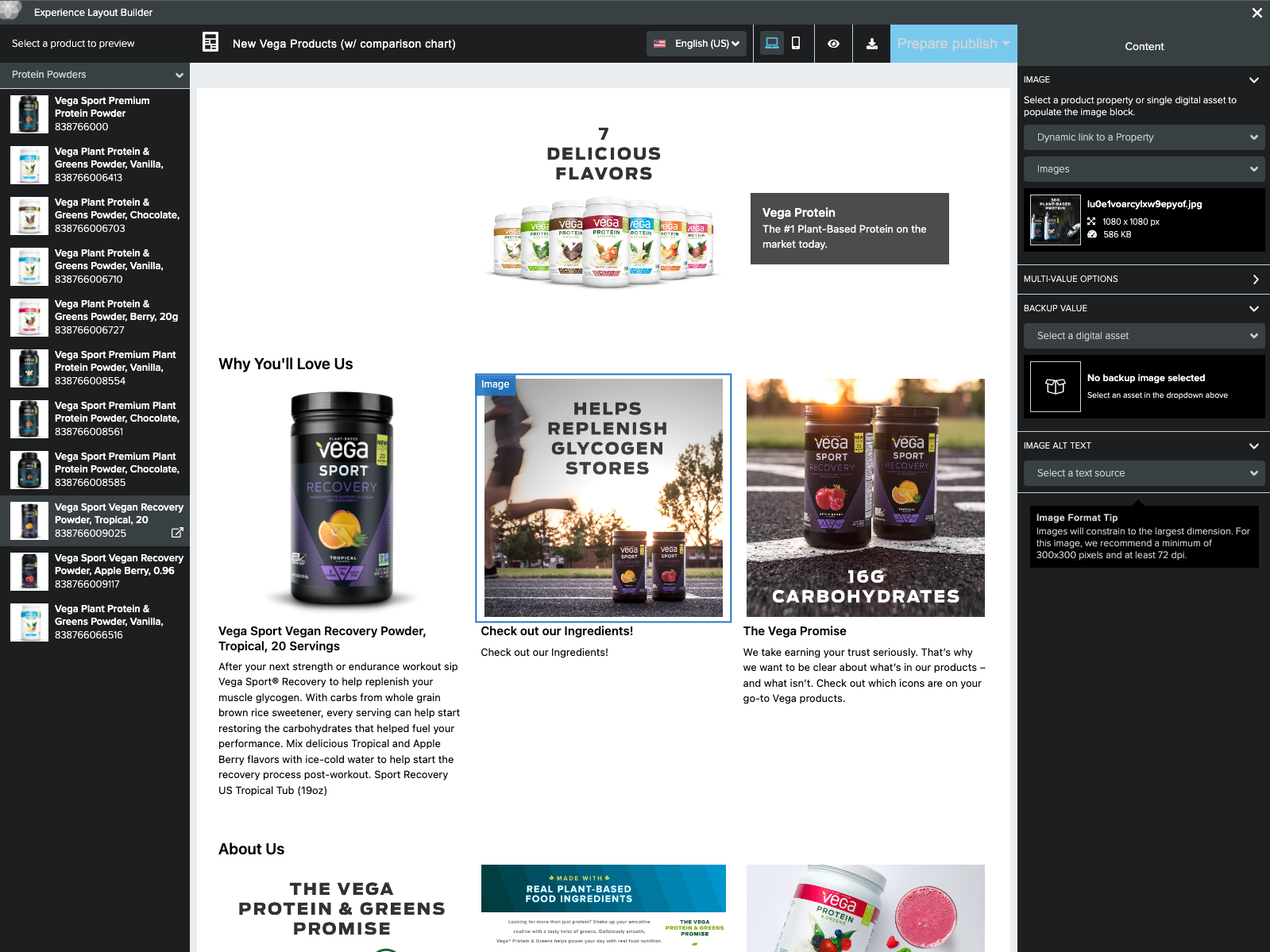Click the Vega Protein & Greens Promise graphic
The image size is (1270, 952).
(342, 910)
